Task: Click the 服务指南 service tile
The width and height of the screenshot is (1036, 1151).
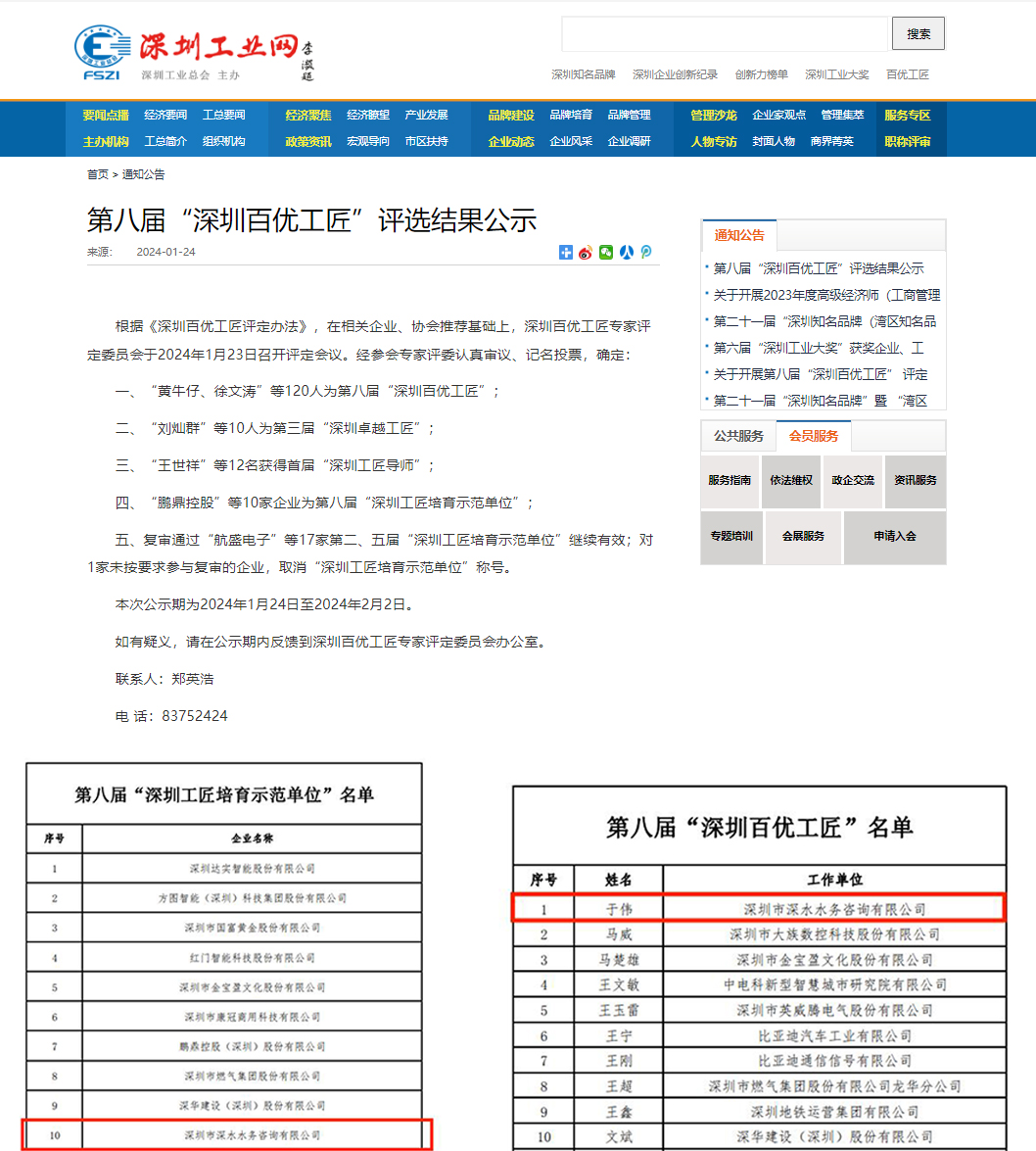Action: [x=730, y=481]
